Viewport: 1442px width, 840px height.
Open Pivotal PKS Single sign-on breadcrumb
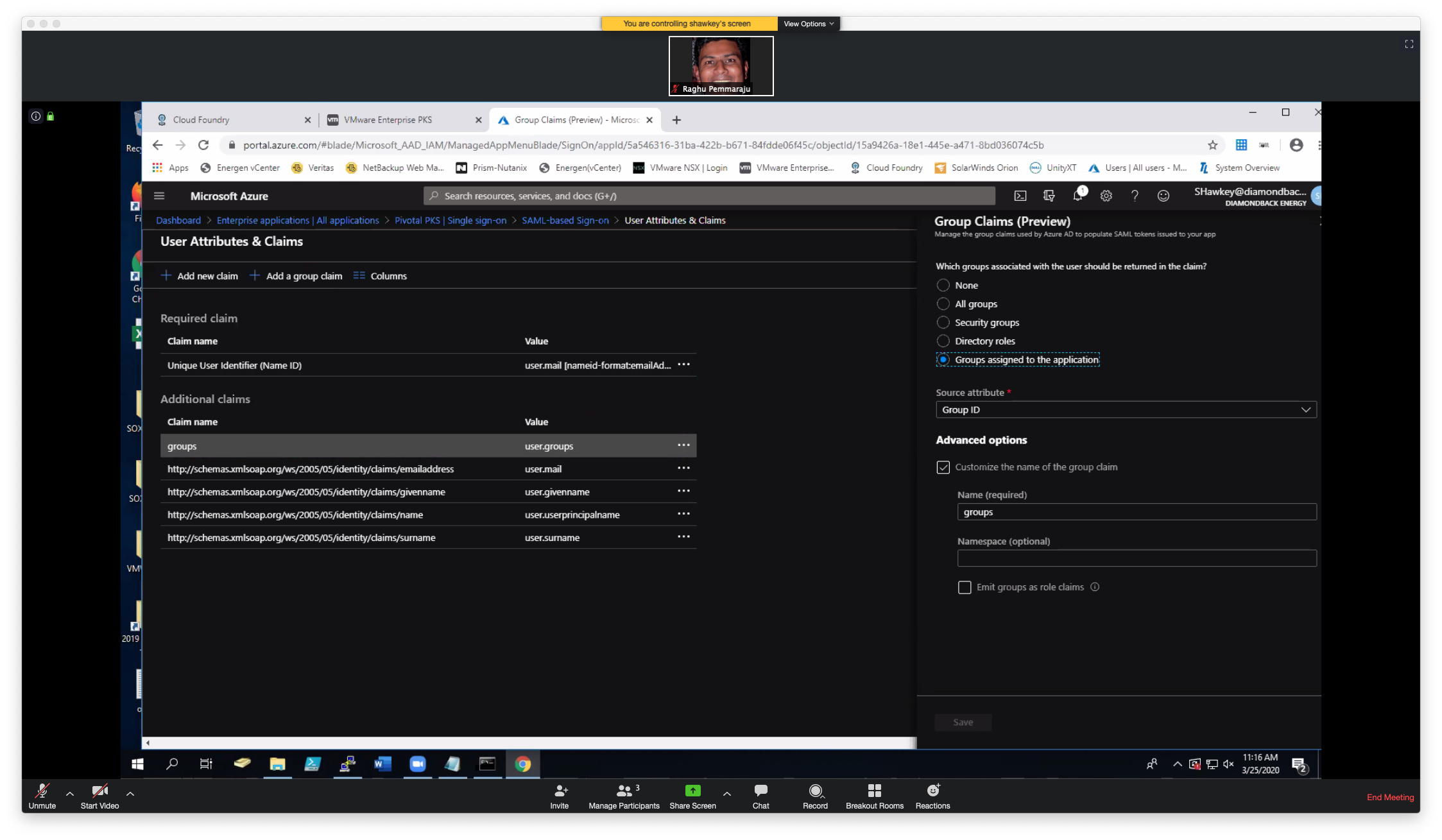pos(451,221)
